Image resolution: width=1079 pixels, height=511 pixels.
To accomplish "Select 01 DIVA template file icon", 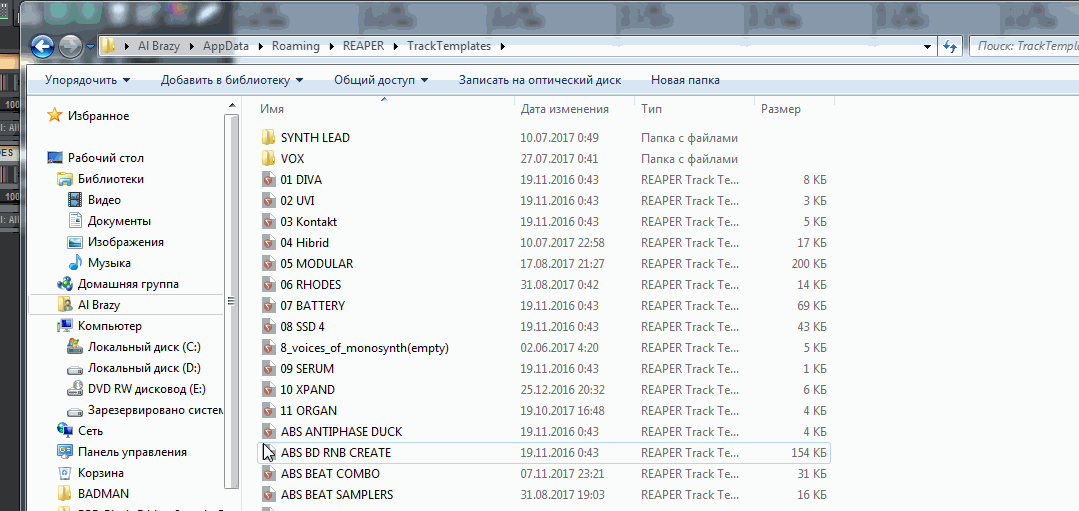I will tap(268, 180).
